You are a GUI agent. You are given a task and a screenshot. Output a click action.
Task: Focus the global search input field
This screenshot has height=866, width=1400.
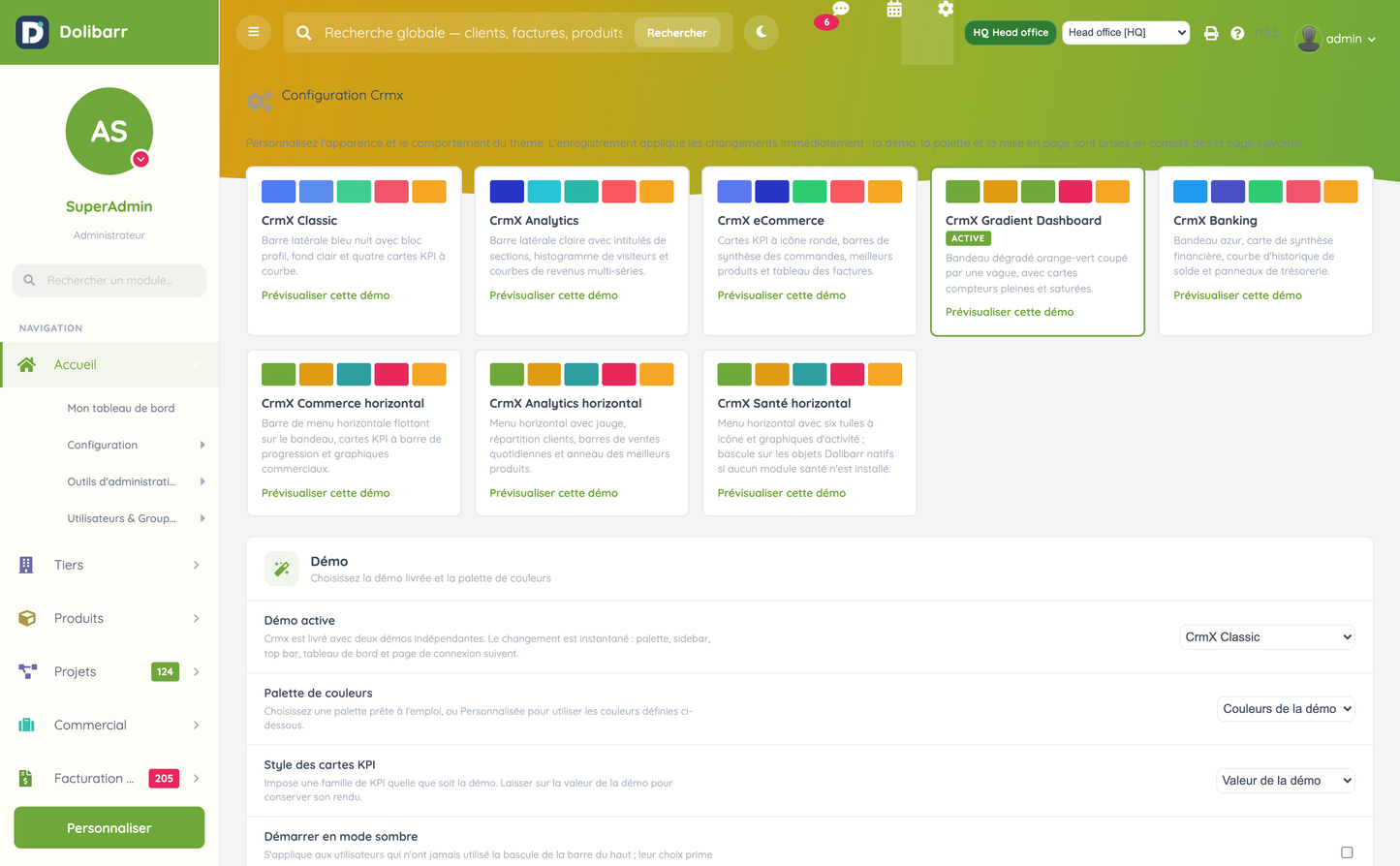coord(474,33)
